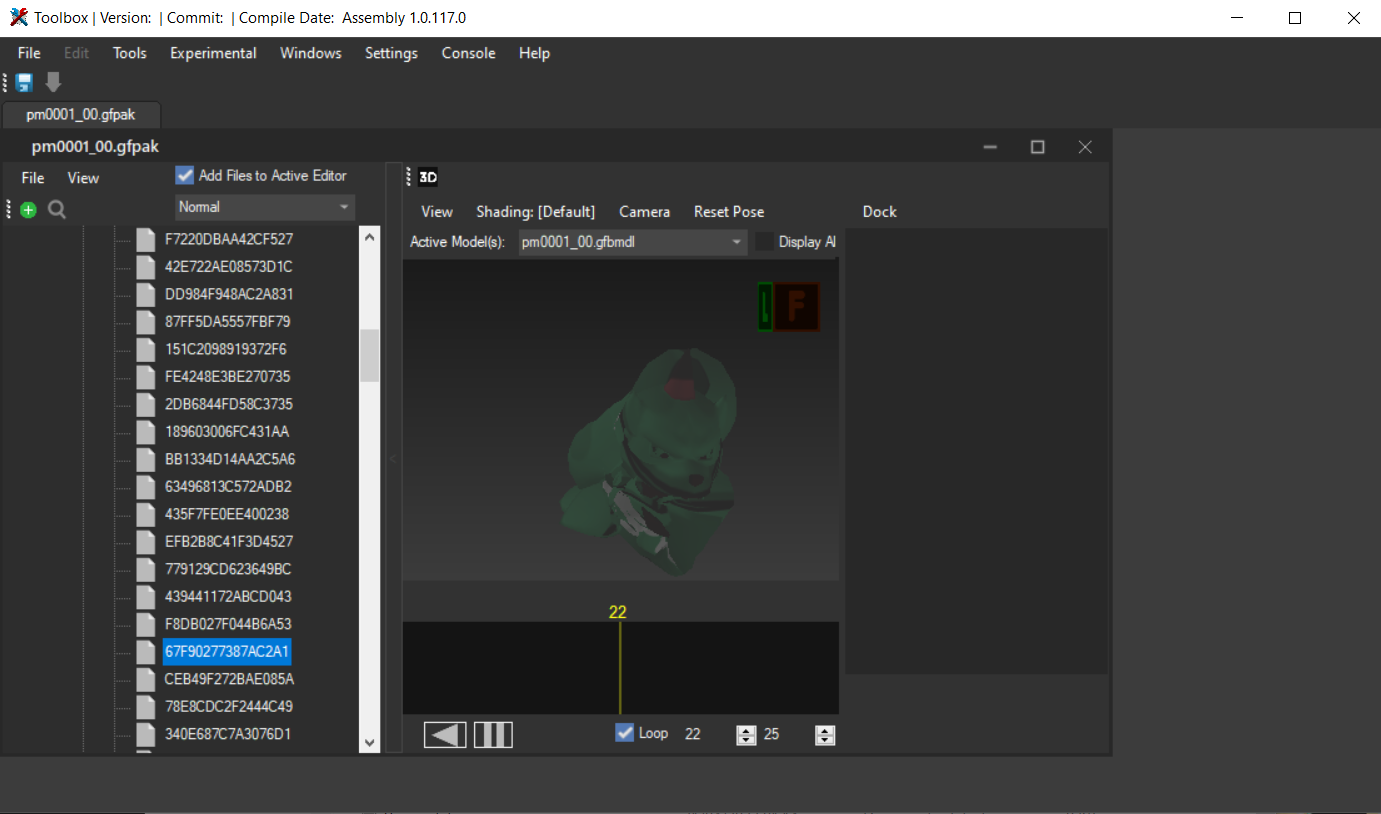Click file icon beside EFB2B8C41F3D4527
The height and width of the screenshot is (814, 1381).
(x=146, y=542)
